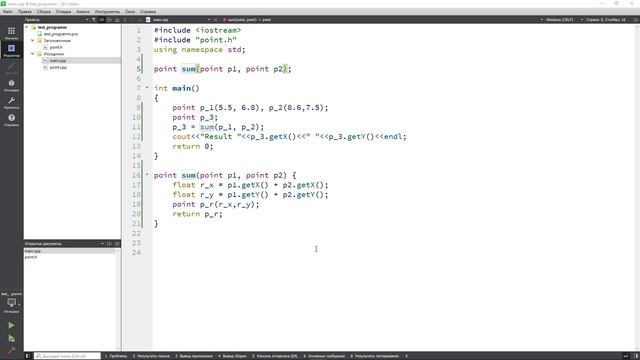Select point.cpp in the project tree
Viewport: 640px width, 360px height.
coord(58,67)
